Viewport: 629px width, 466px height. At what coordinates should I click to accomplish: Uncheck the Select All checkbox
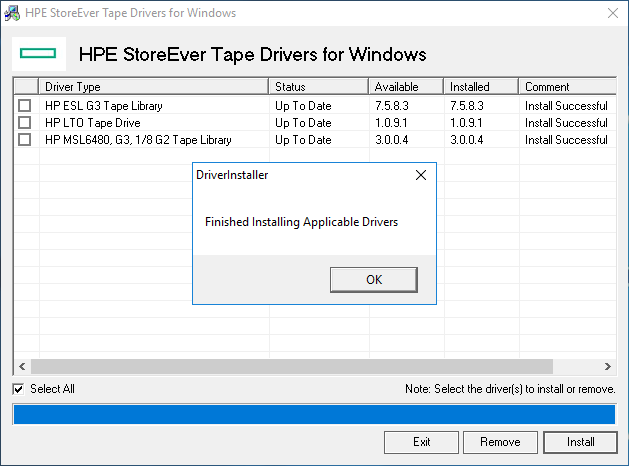click(18, 389)
